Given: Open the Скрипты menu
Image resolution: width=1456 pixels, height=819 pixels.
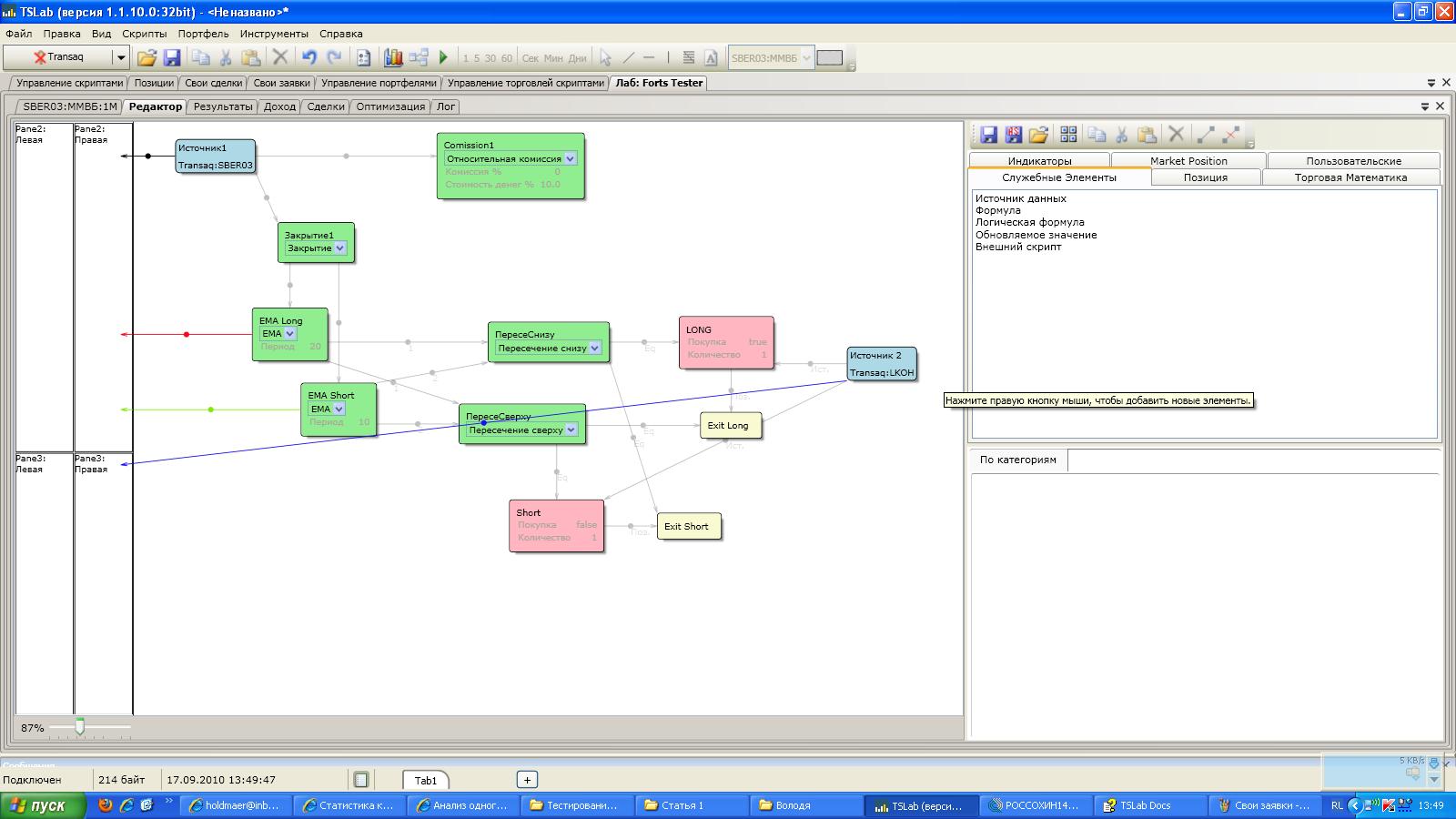Looking at the screenshot, I should coord(145,34).
